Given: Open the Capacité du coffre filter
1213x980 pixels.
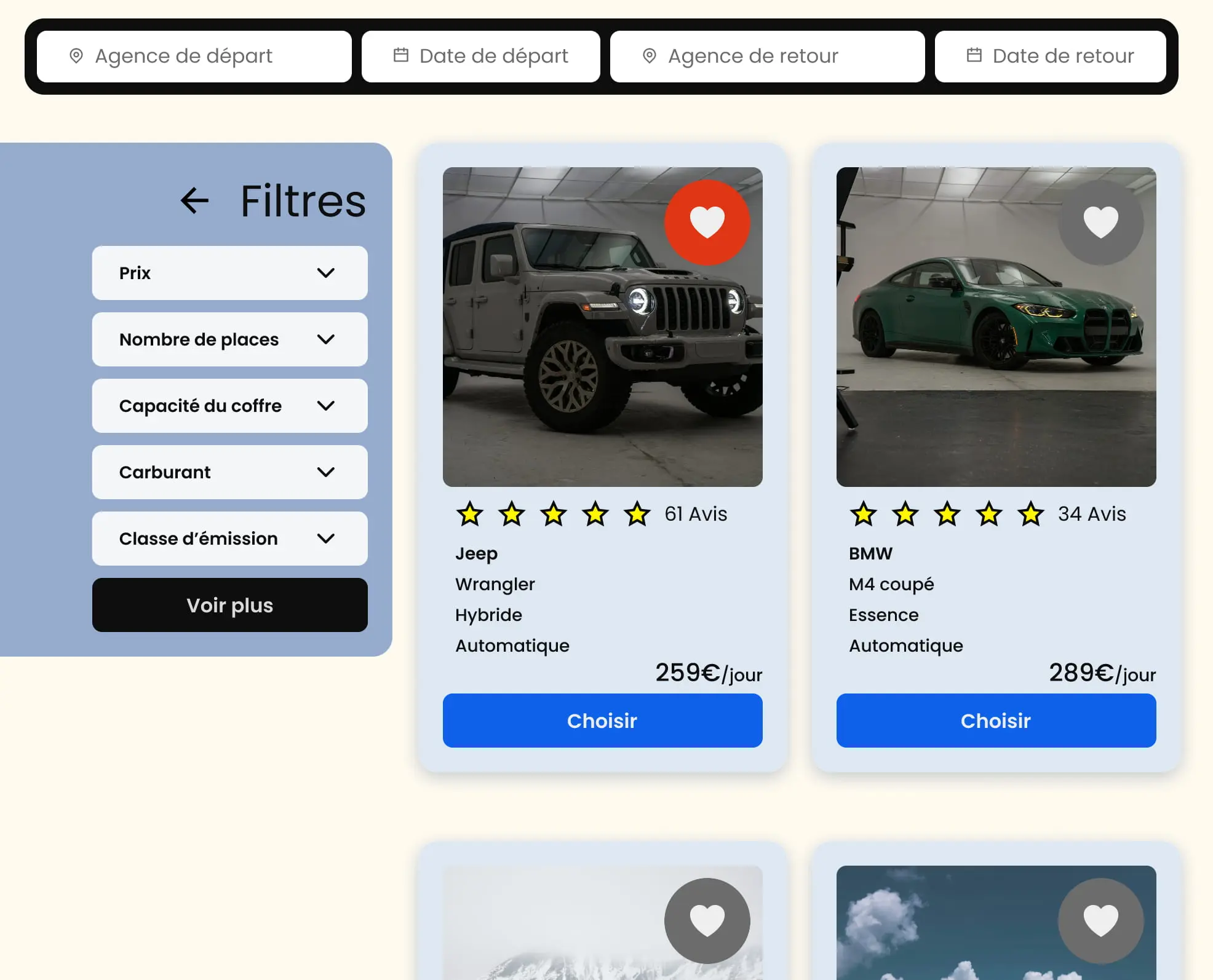Looking at the screenshot, I should [229, 405].
